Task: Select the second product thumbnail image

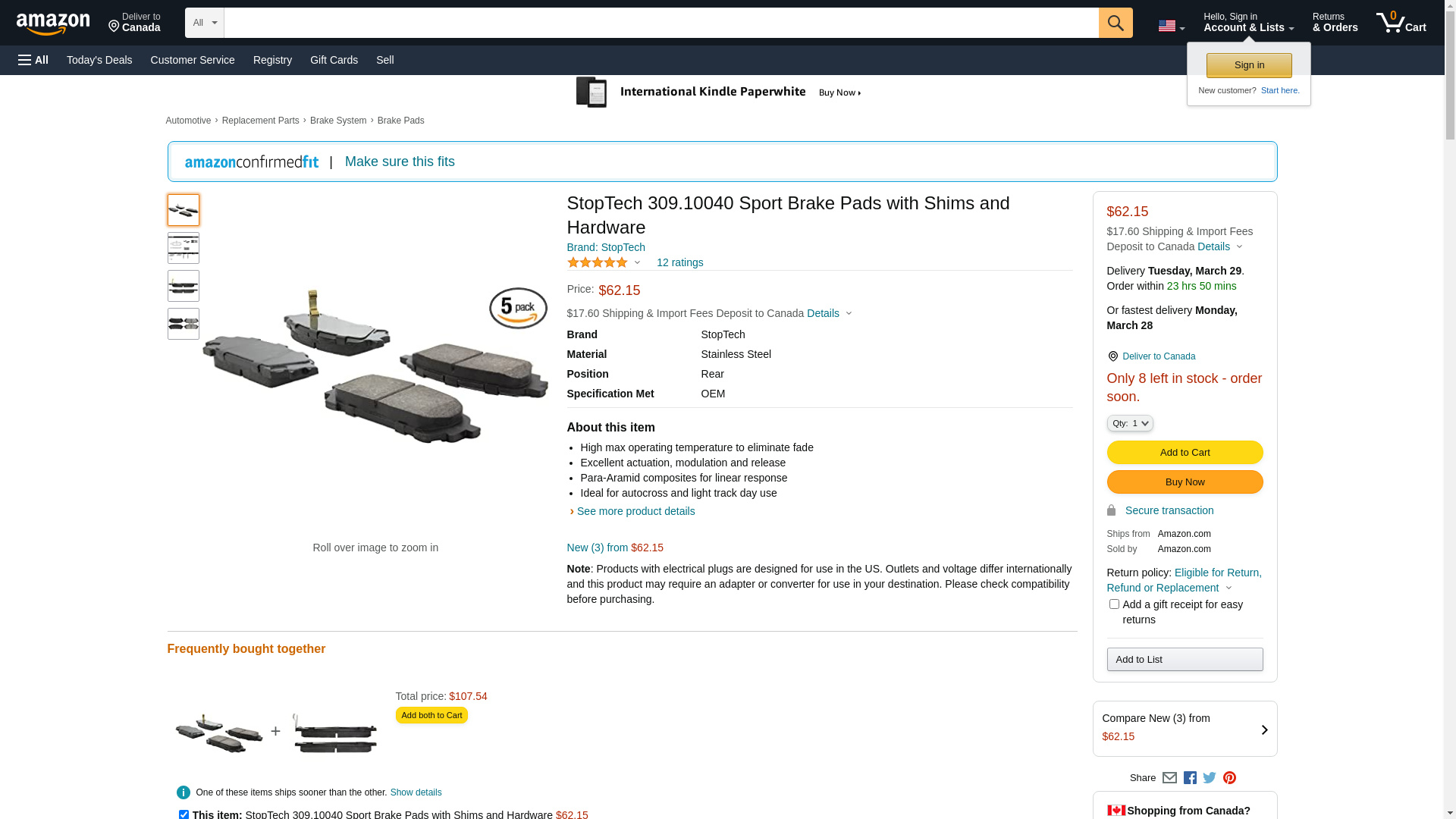Action: coord(184,248)
